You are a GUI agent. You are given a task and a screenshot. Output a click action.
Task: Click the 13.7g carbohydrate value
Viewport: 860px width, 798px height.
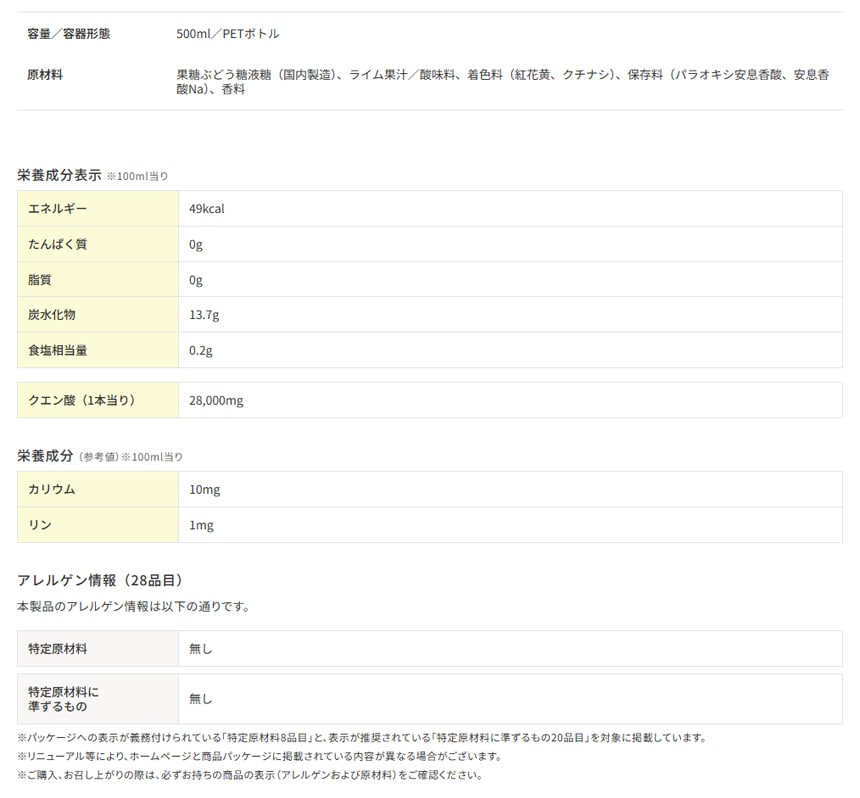point(204,315)
